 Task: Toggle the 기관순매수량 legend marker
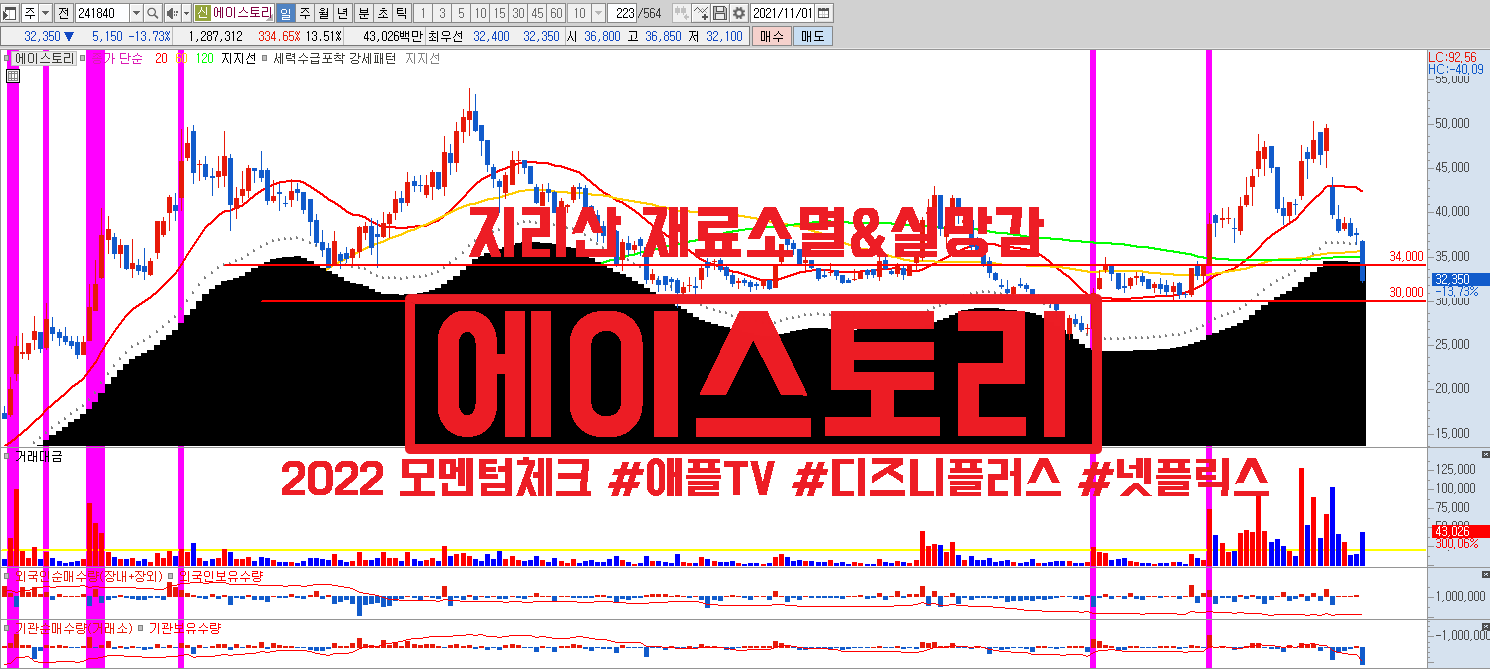tap(6, 628)
